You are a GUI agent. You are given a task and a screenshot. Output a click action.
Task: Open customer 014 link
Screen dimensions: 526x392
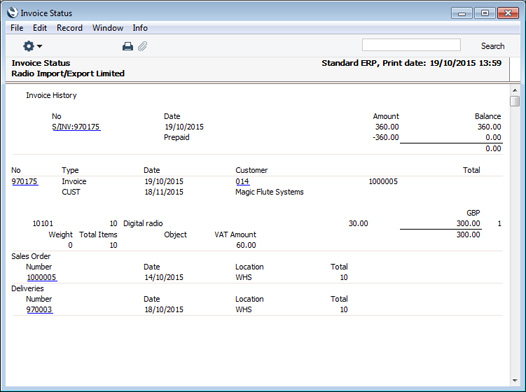(x=242, y=181)
